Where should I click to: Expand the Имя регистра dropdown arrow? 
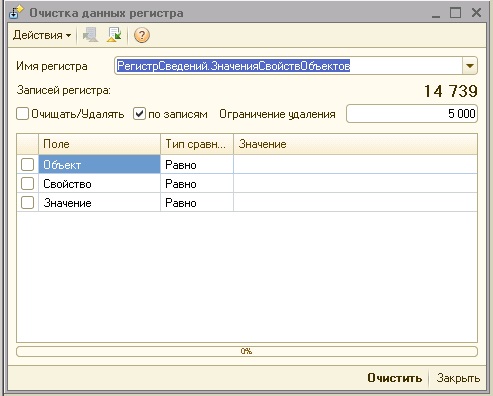[x=470, y=66]
